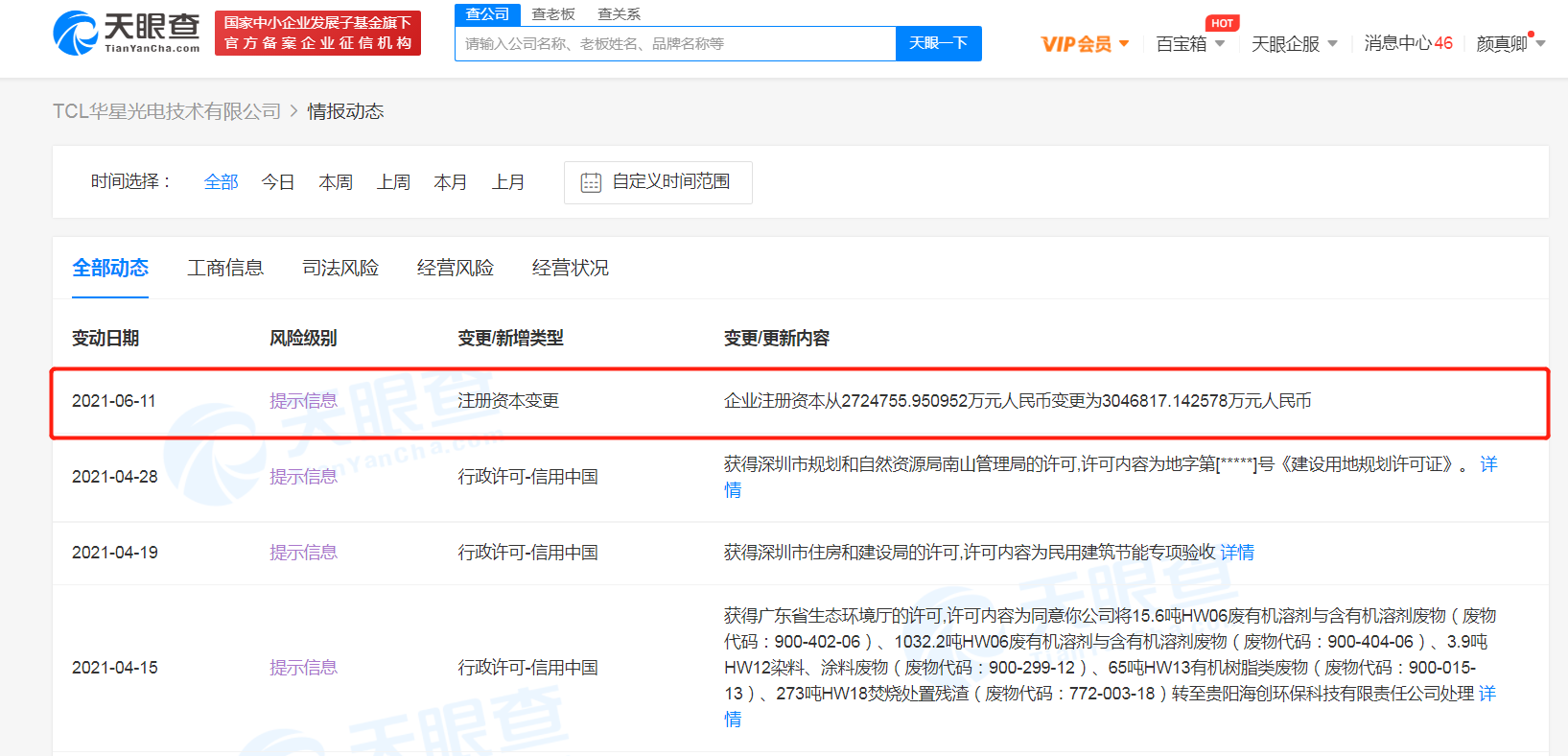Expand the 颜真卿 user account menu
This screenshot has width=1568, height=756.
(1510, 44)
